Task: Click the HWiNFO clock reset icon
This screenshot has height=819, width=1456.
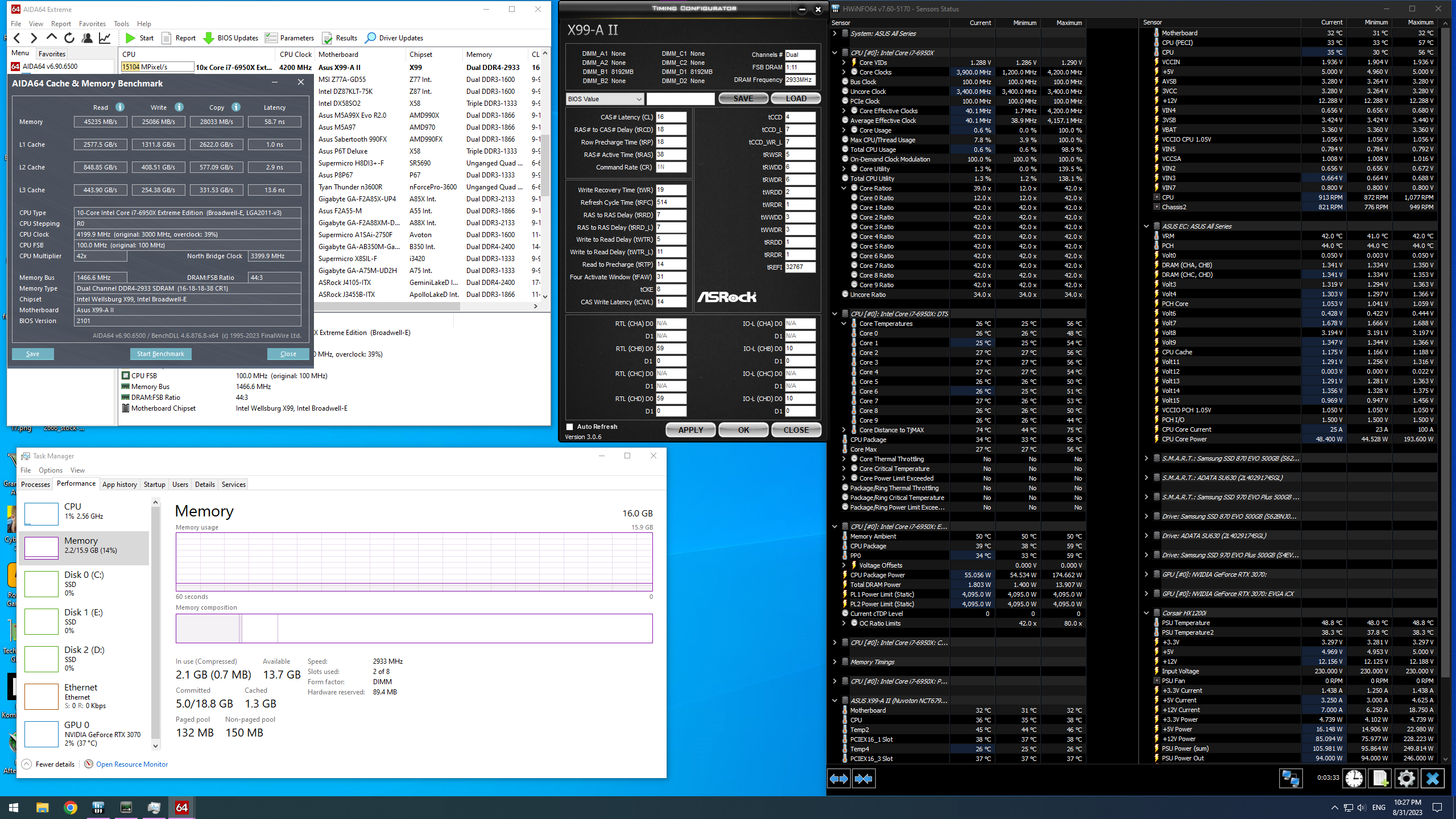Action: pos(1354,778)
